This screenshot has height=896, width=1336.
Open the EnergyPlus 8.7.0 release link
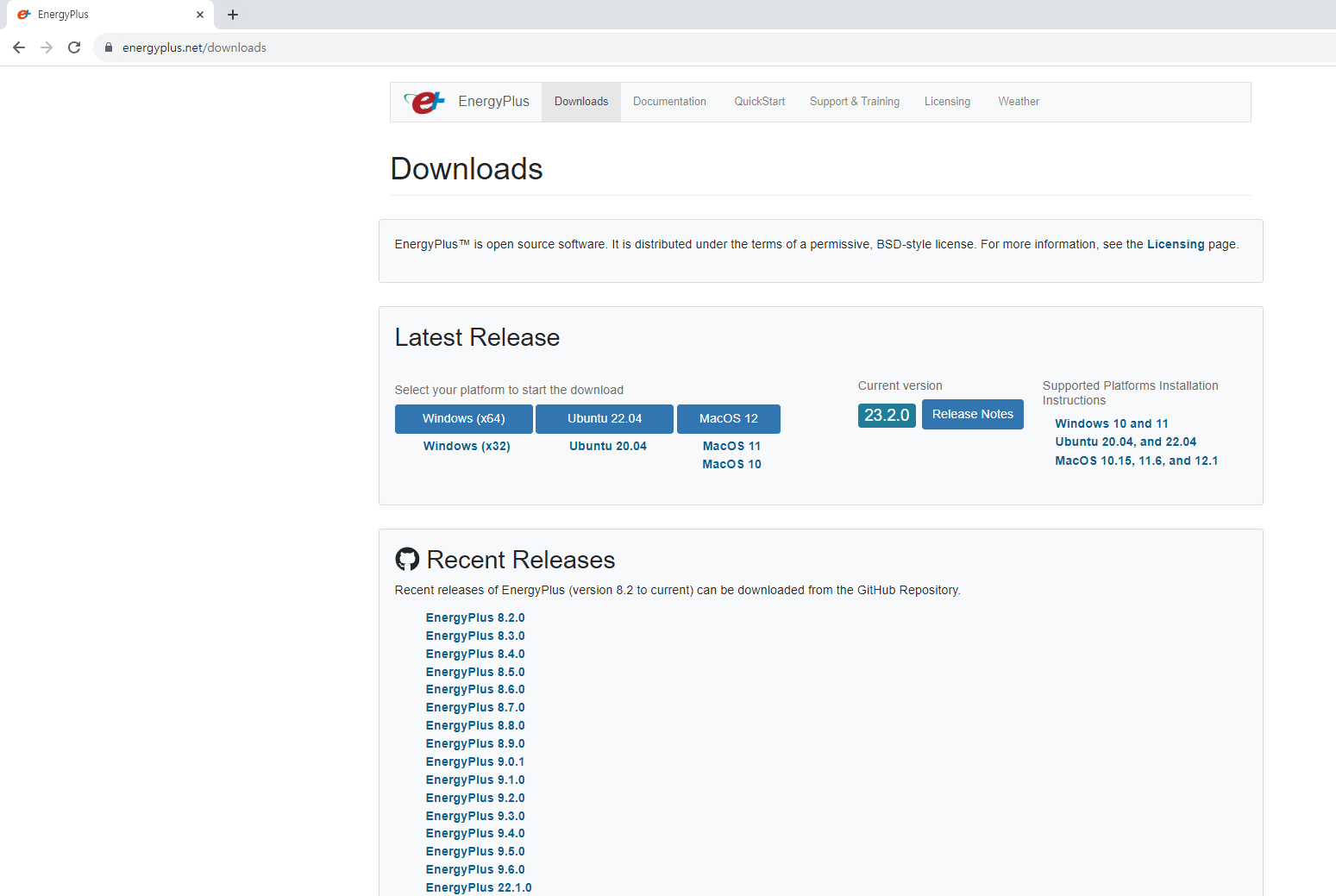(475, 707)
